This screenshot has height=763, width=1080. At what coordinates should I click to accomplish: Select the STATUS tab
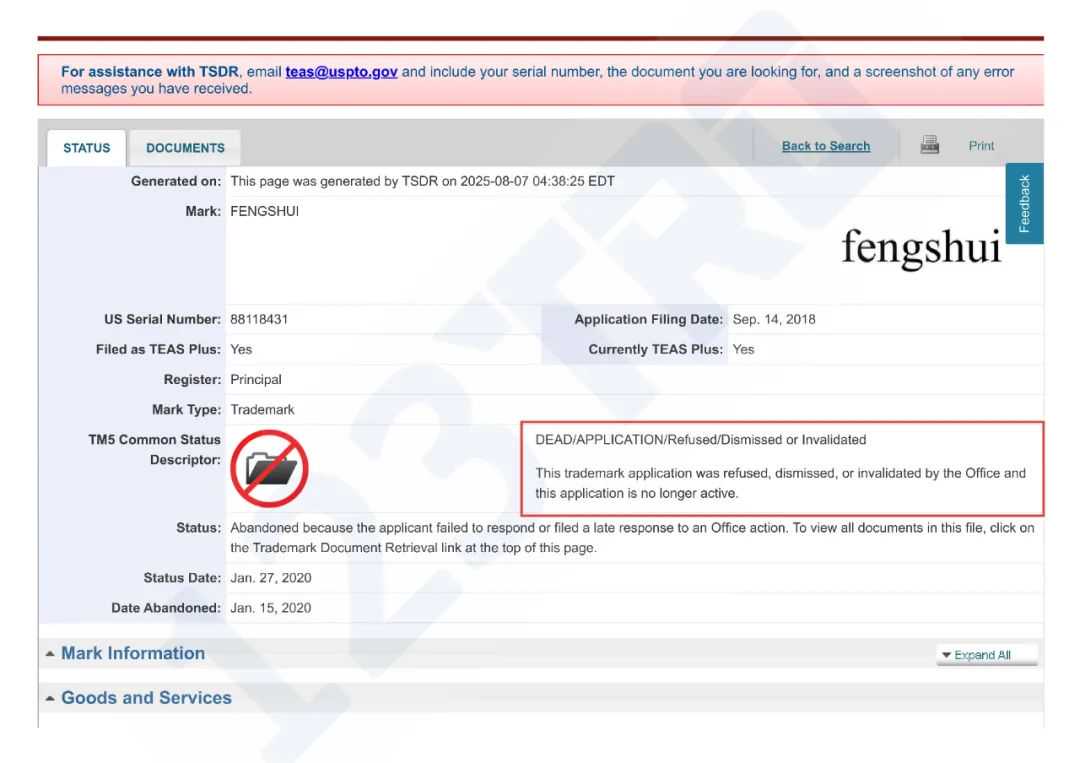[87, 148]
